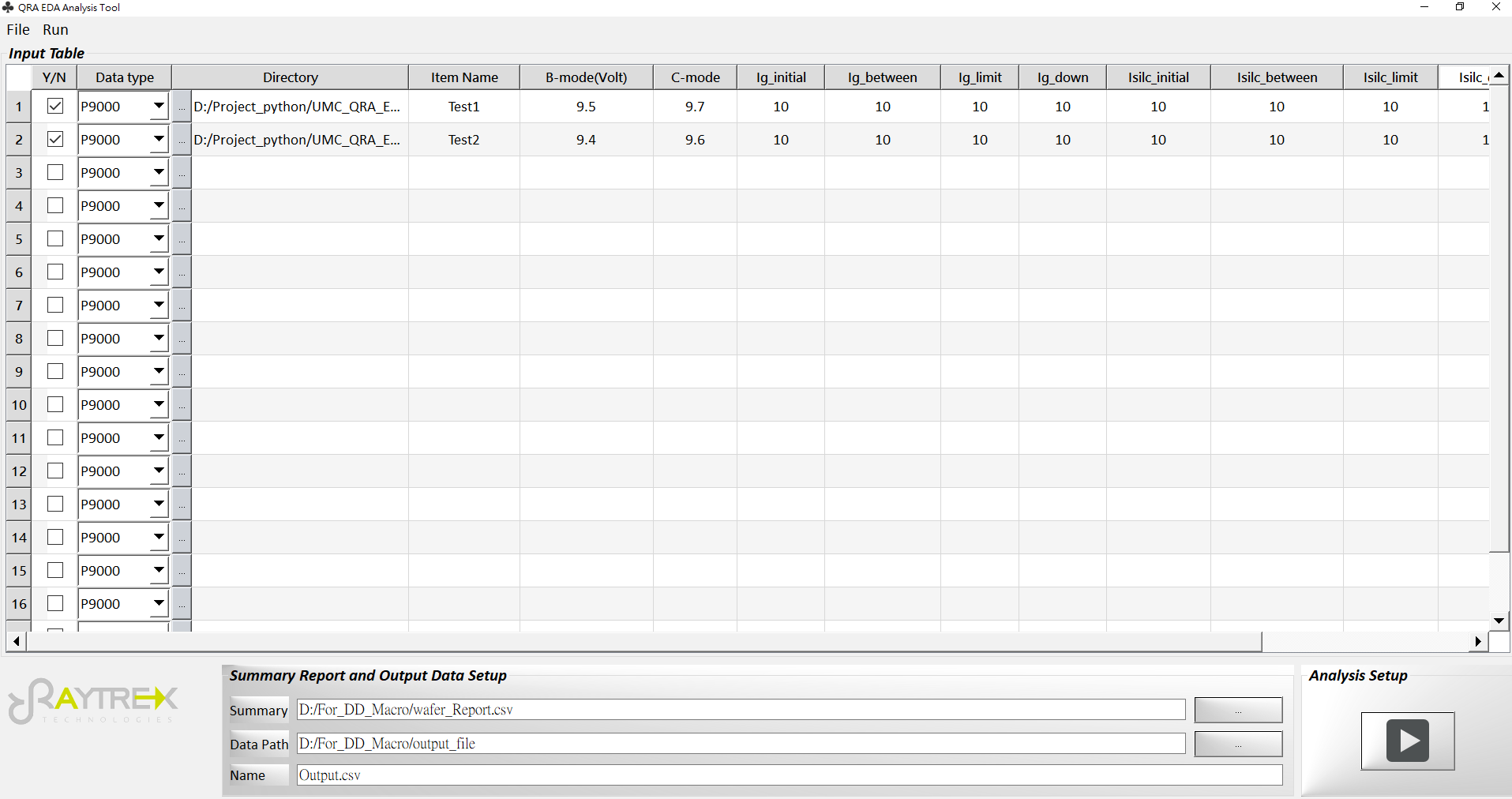
Task: Expand the Data type dropdown in row 2
Action: pos(159,139)
